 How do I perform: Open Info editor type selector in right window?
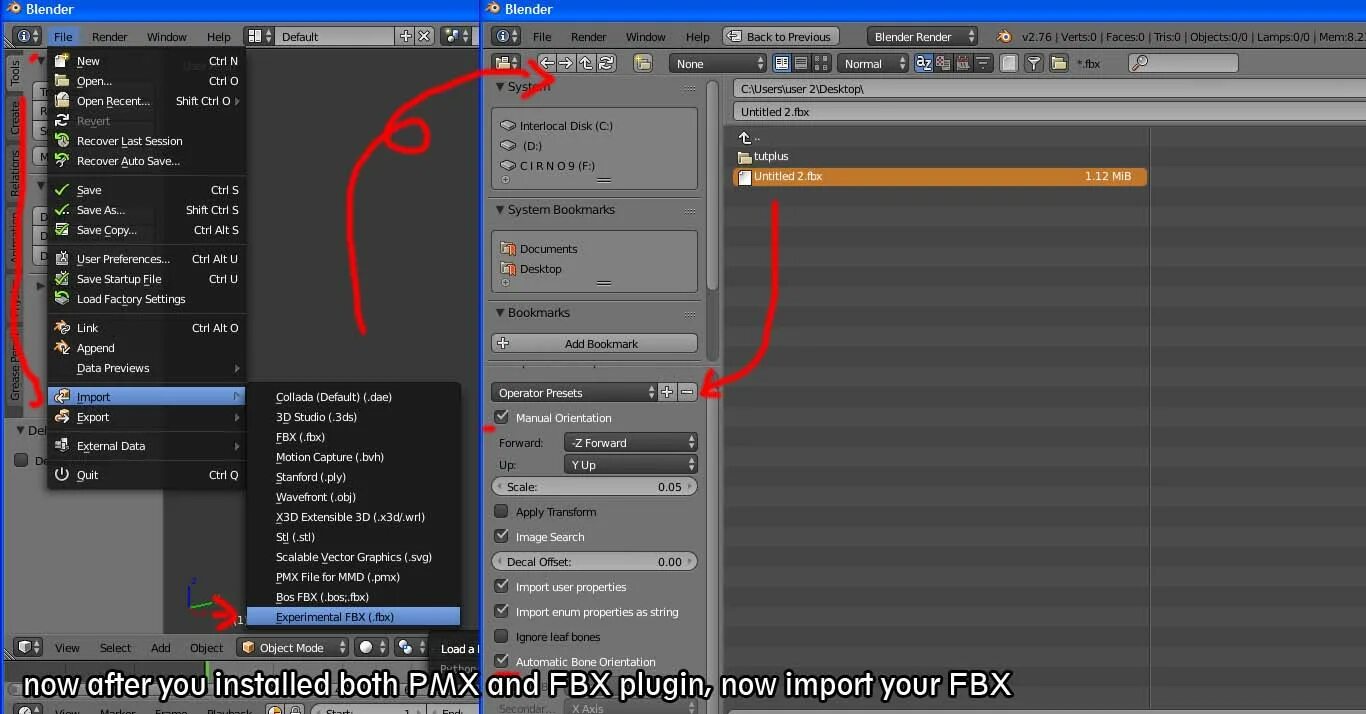(x=507, y=36)
